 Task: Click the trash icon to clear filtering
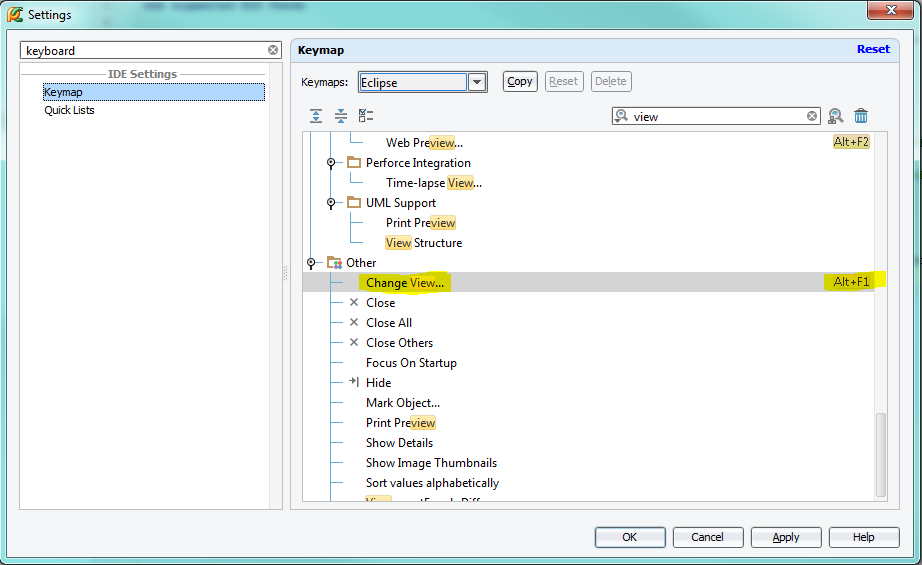pyautogui.click(x=861, y=116)
